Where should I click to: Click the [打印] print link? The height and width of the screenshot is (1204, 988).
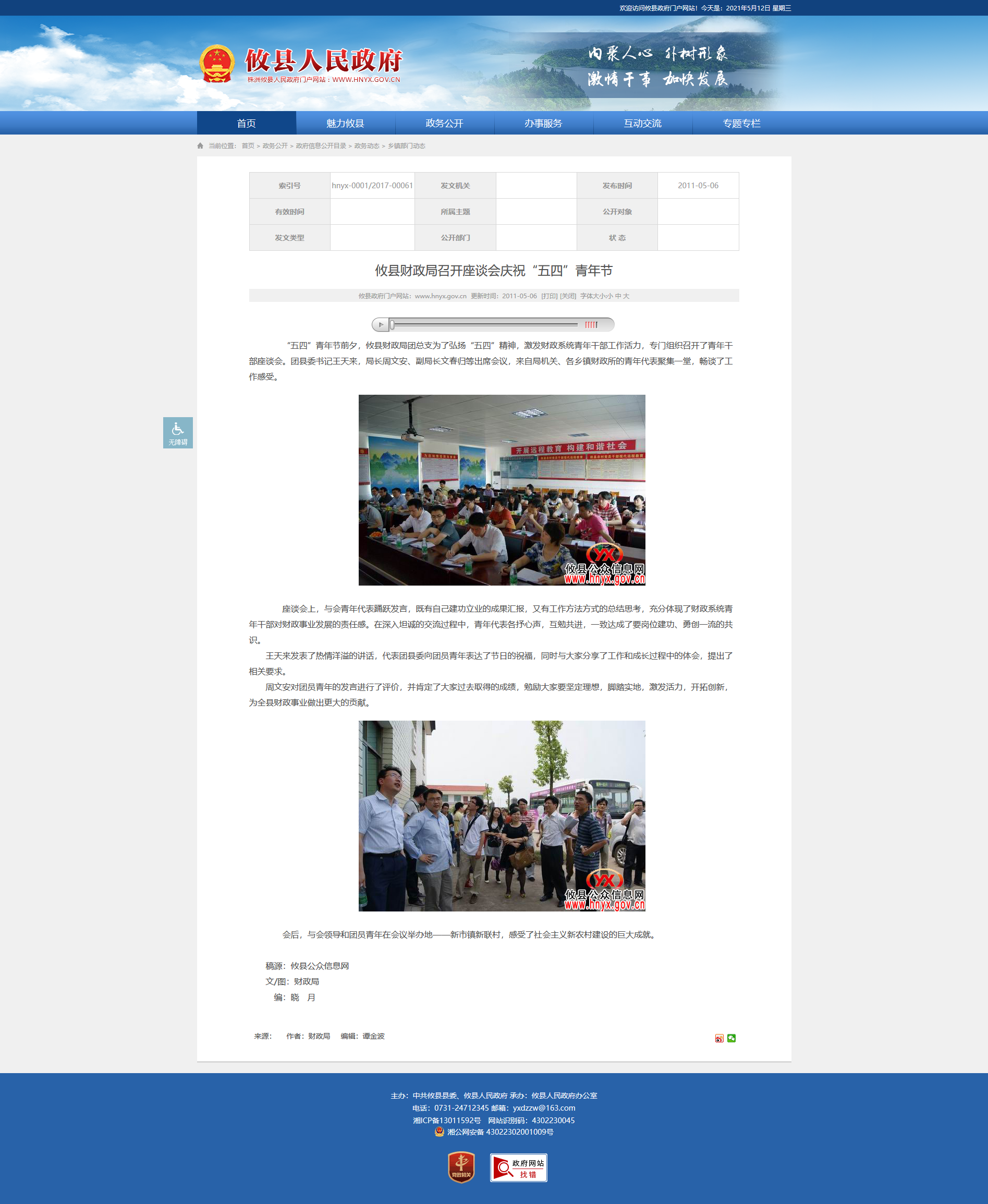click(549, 296)
